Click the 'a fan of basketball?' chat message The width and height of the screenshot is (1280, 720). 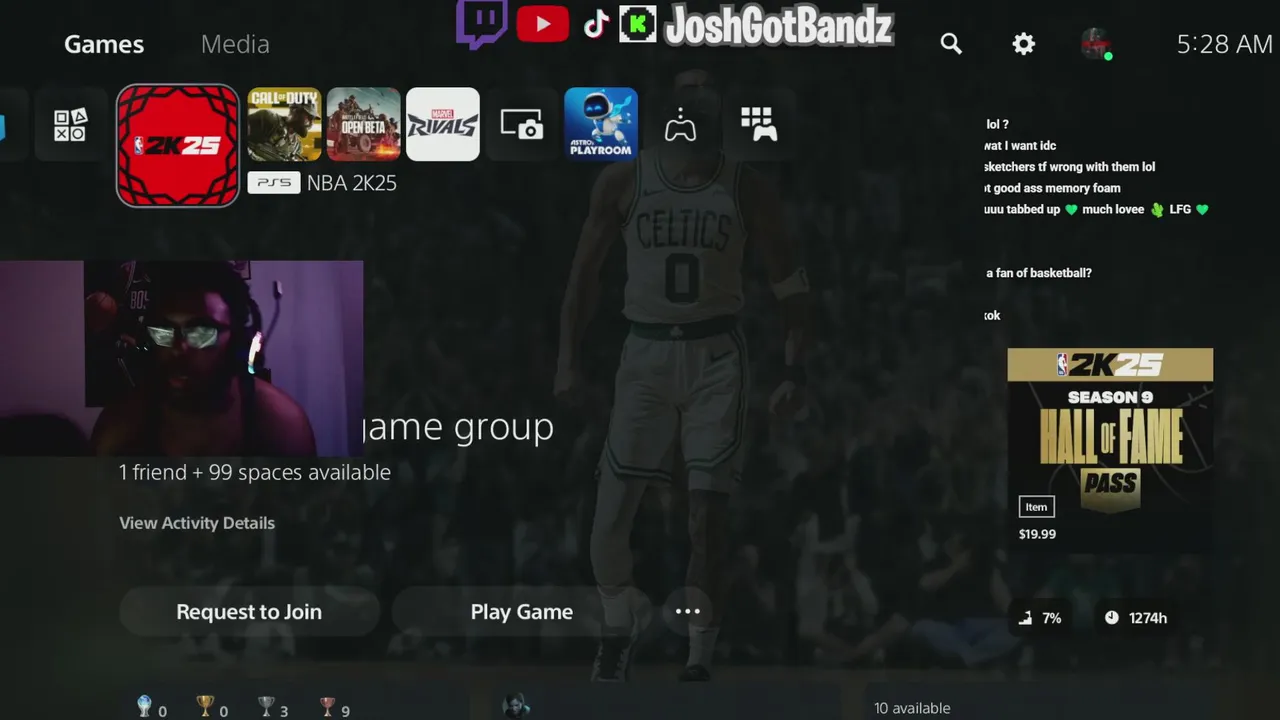tap(1039, 273)
